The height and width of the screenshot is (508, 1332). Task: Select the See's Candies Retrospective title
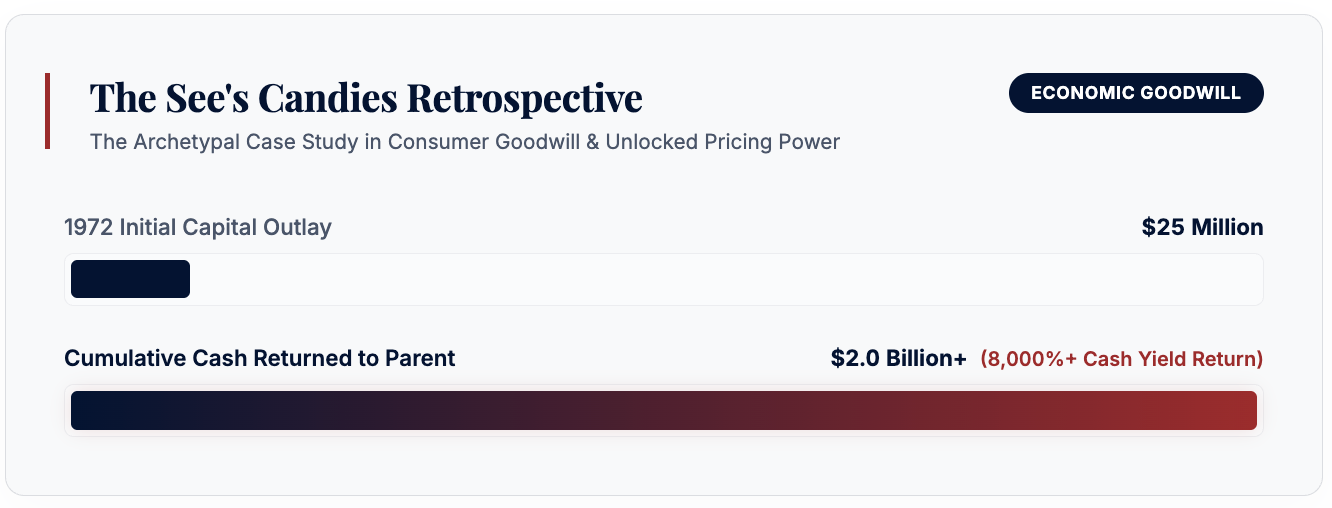pos(366,98)
